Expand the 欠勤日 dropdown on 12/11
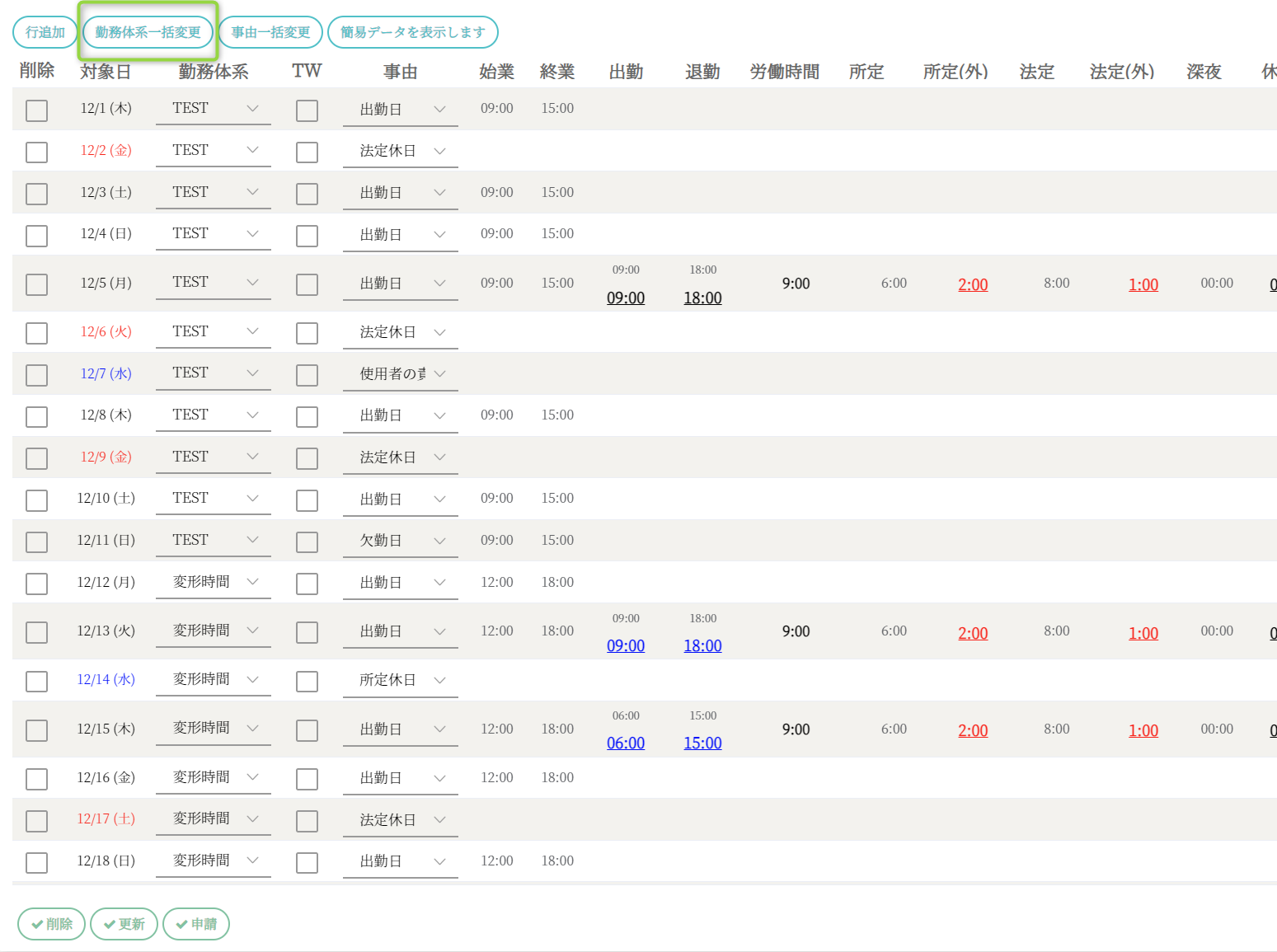This screenshot has height=952, width=1277. pos(401,541)
